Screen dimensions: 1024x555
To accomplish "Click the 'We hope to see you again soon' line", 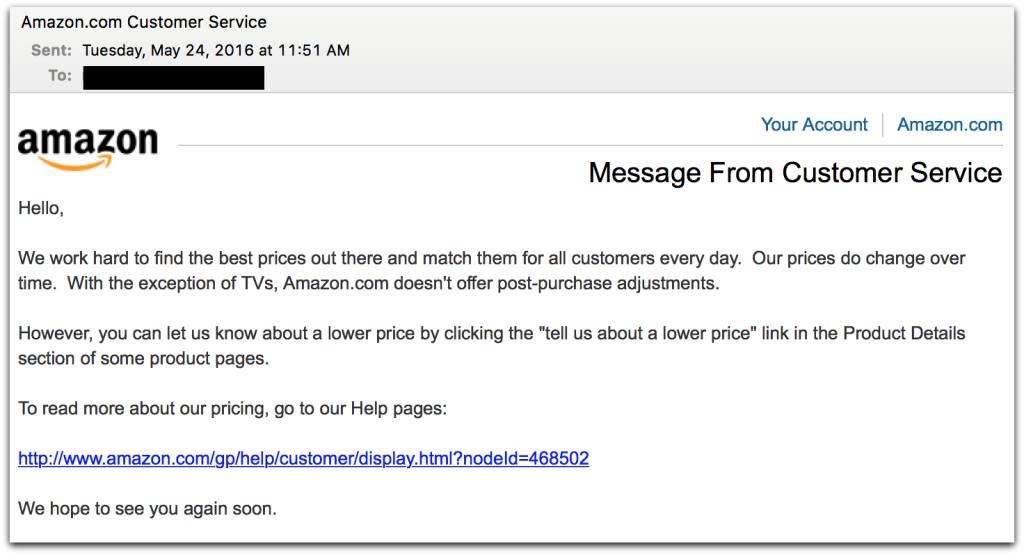I will tap(147, 509).
